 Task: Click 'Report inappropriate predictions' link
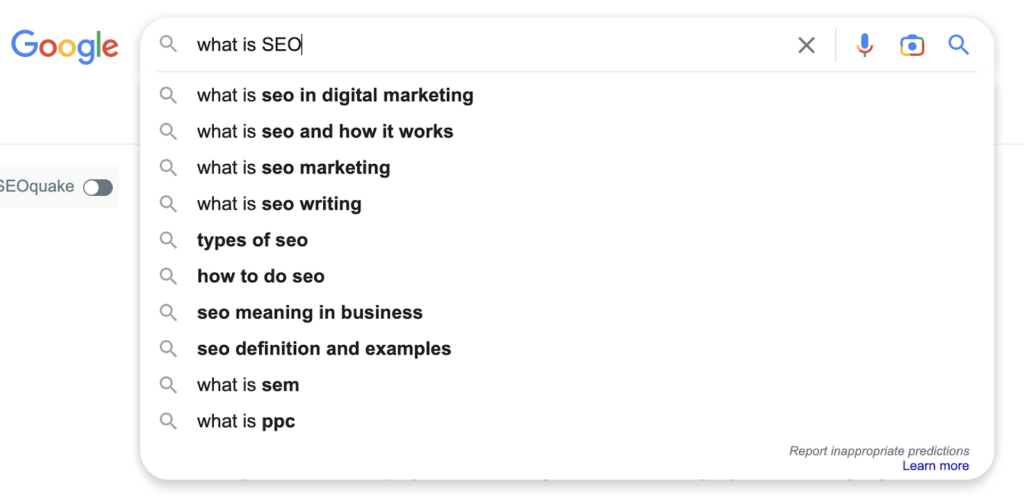tap(879, 451)
